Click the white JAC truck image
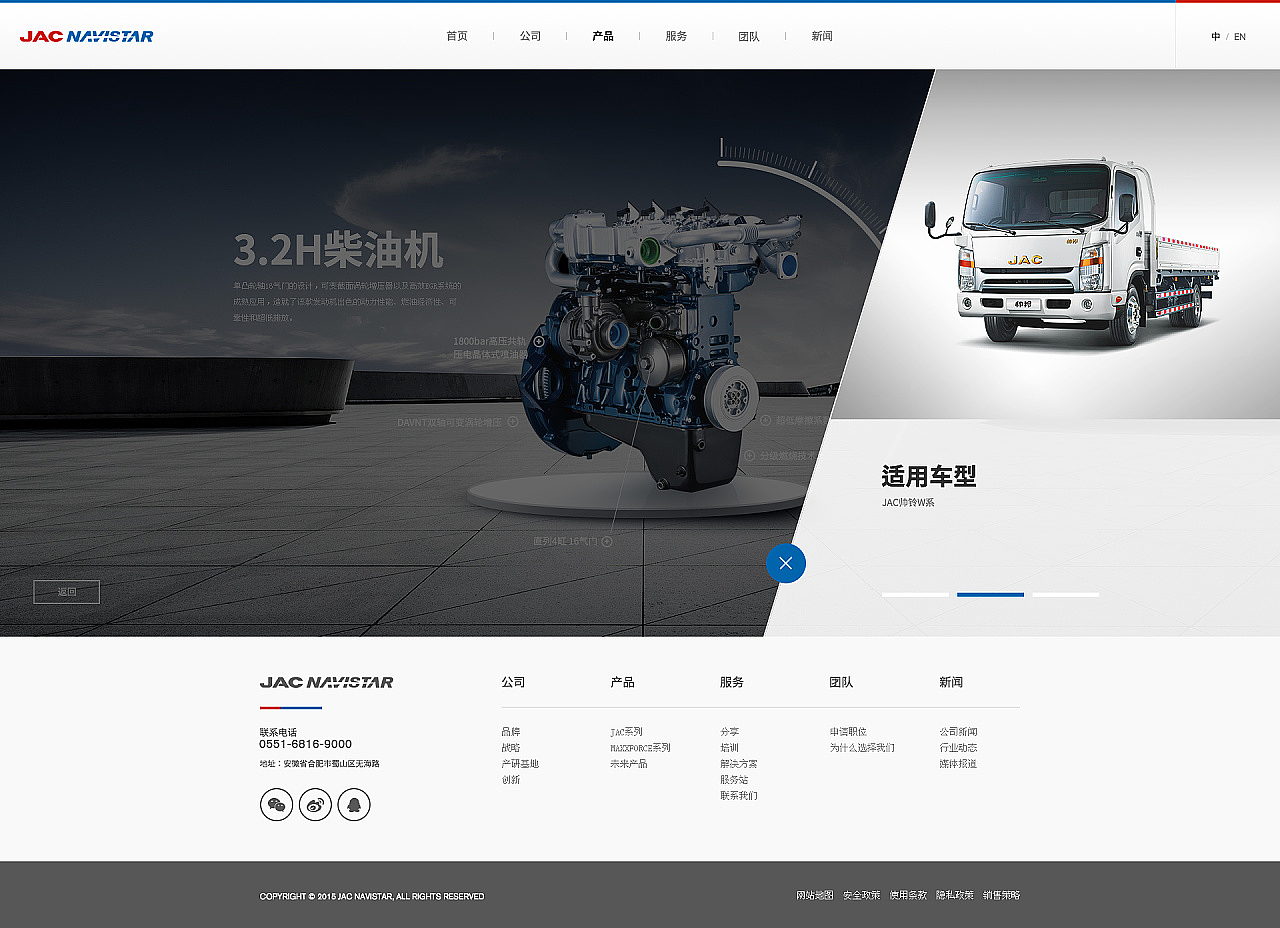Image resolution: width=1280 pixels, height=928 pixels. (1072, 250)
